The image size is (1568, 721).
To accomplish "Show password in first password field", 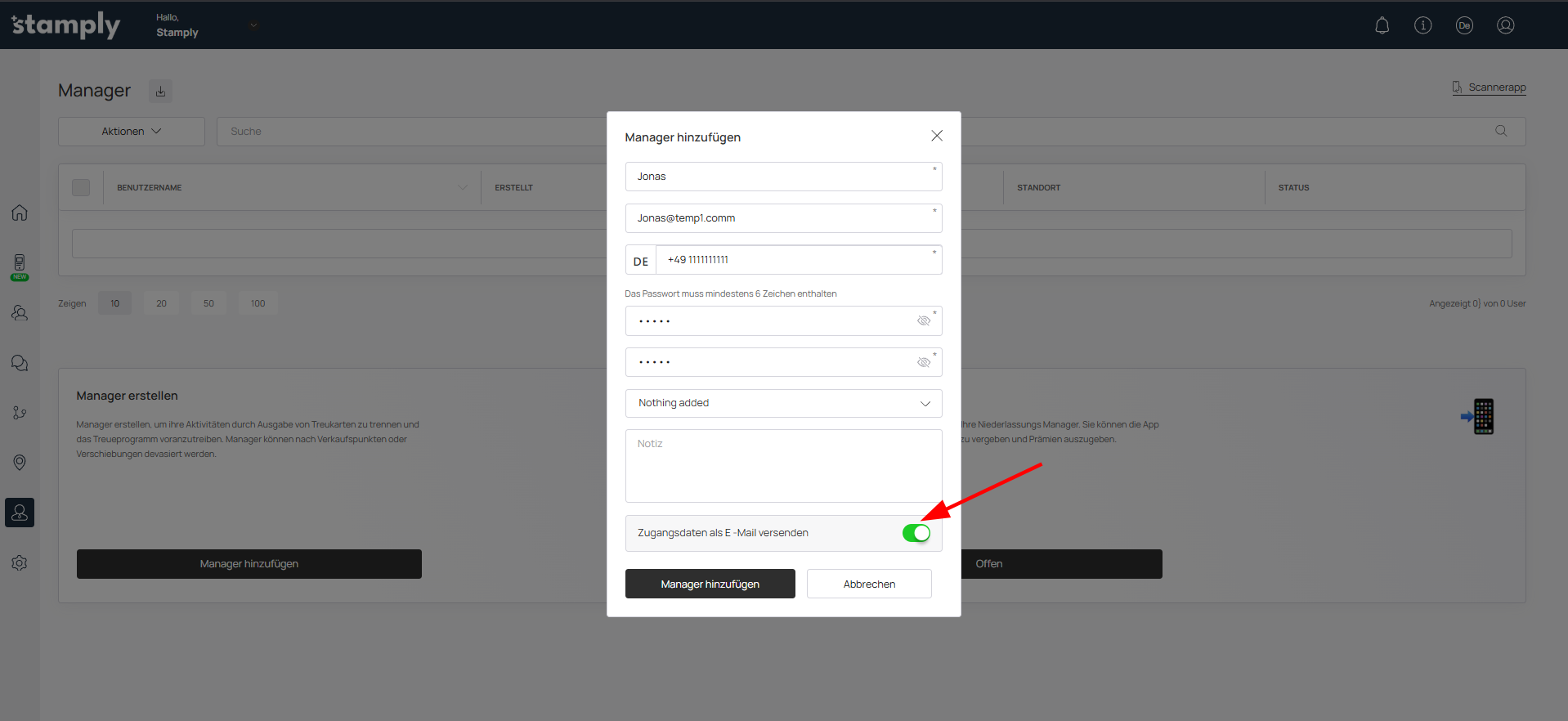I will pos(923,321).
